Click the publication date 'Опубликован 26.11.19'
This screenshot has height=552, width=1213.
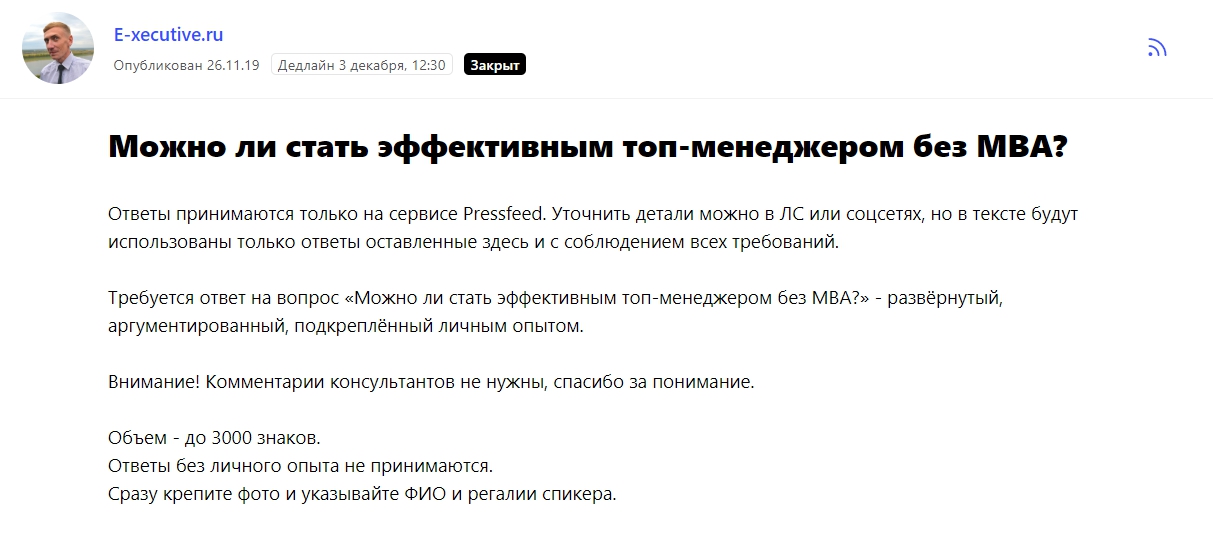[x=186, y=65]
